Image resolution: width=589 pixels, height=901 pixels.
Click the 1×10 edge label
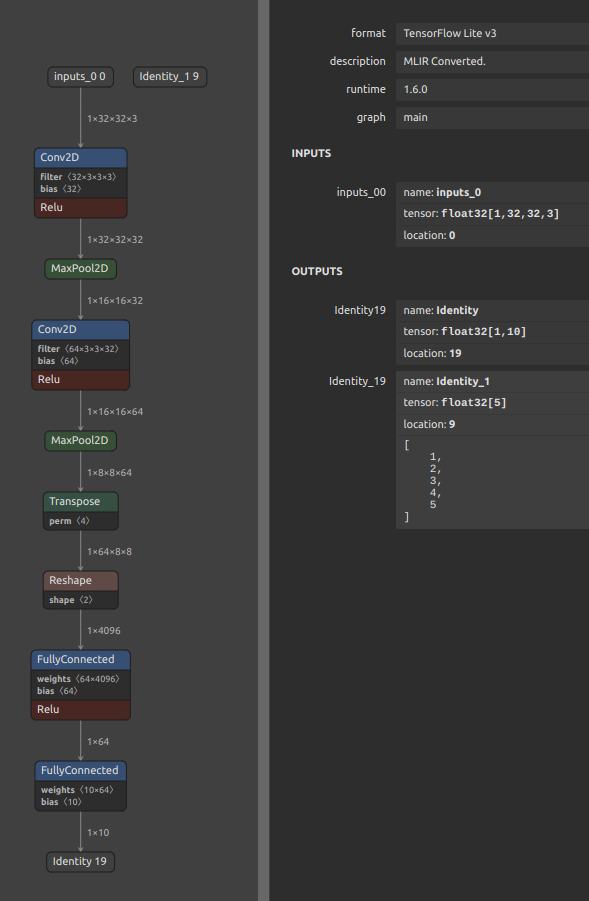point(98,833)
